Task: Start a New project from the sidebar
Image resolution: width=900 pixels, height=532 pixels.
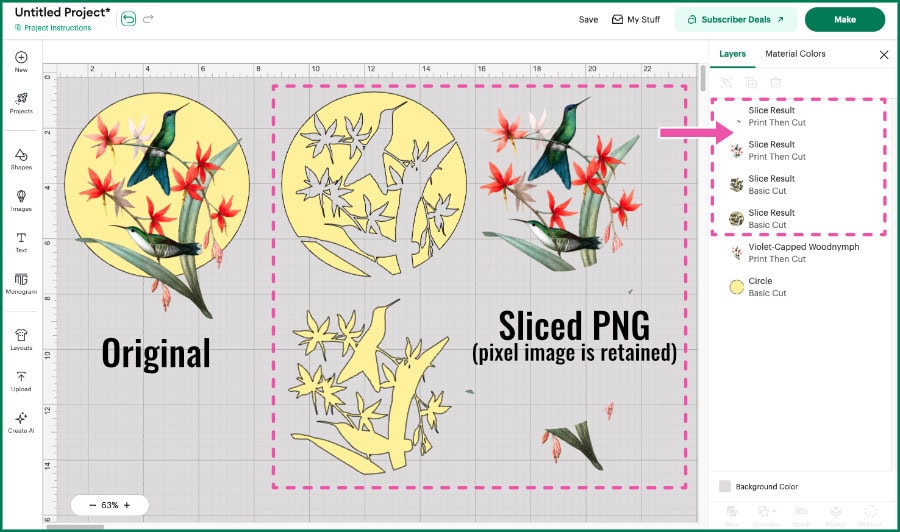Action: [x=21, y=61]
